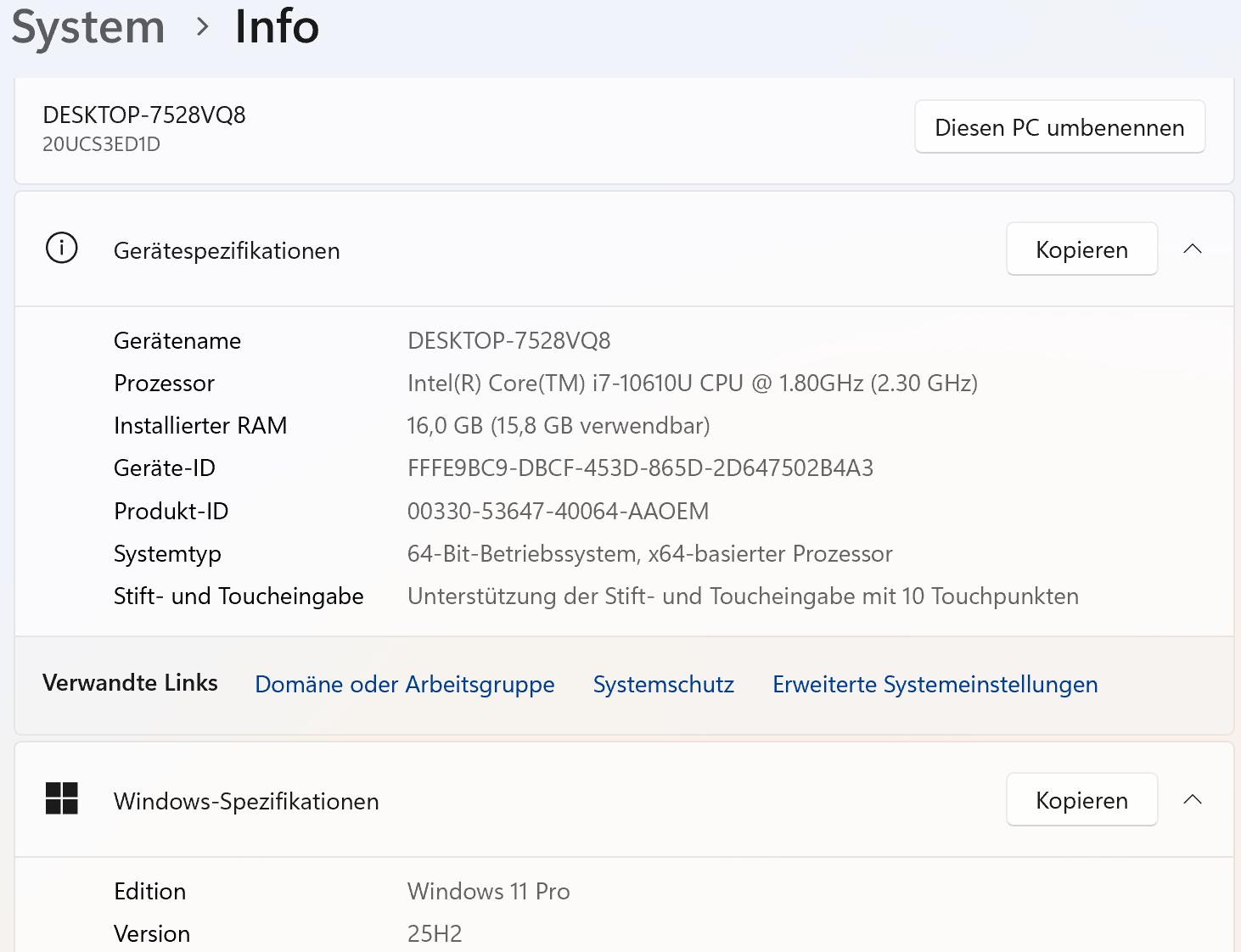The image size is (1241, 952).
Task: Click the Intel Core i7-10610U processor value
Action: click(693, 384)
